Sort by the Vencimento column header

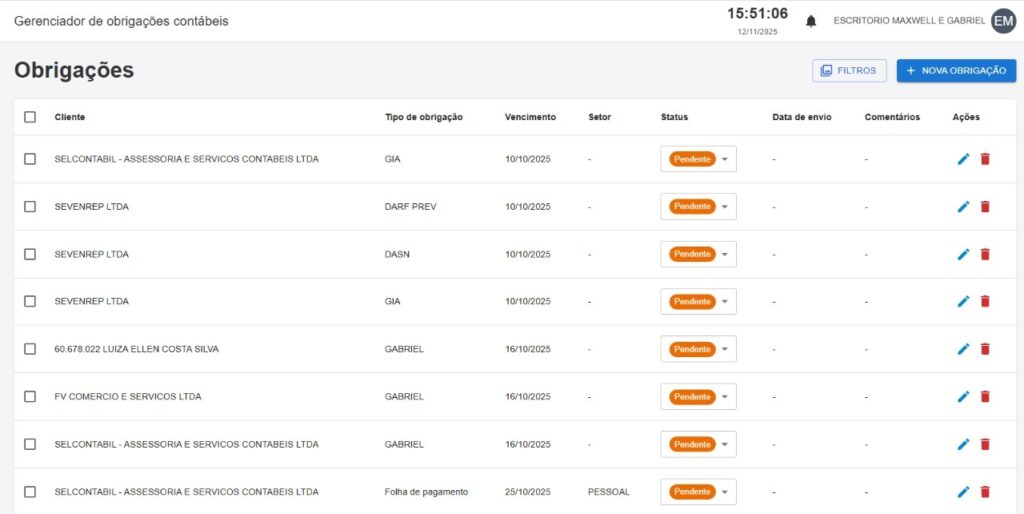pos(530,117)
